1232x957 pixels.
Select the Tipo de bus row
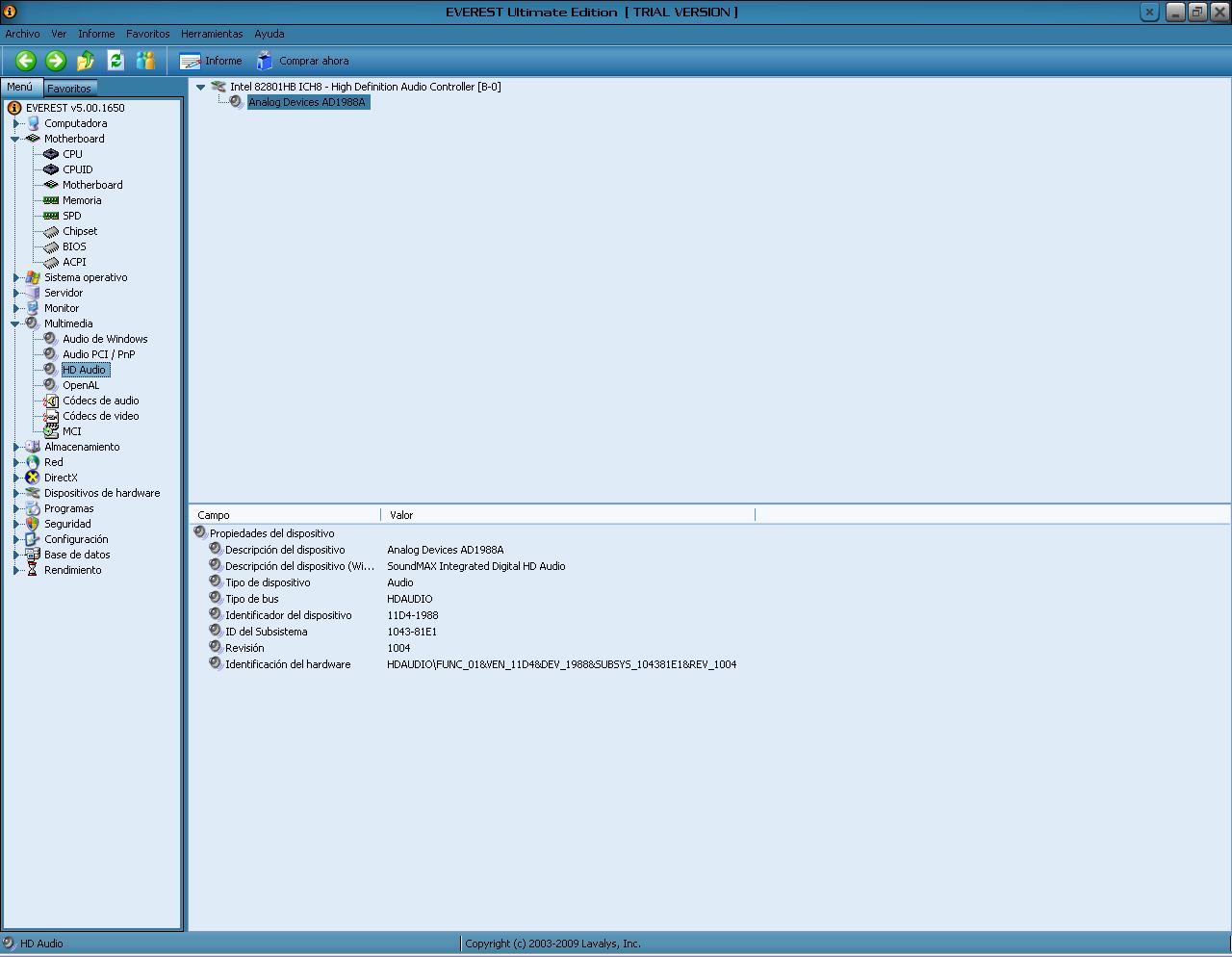click(252, 599)
